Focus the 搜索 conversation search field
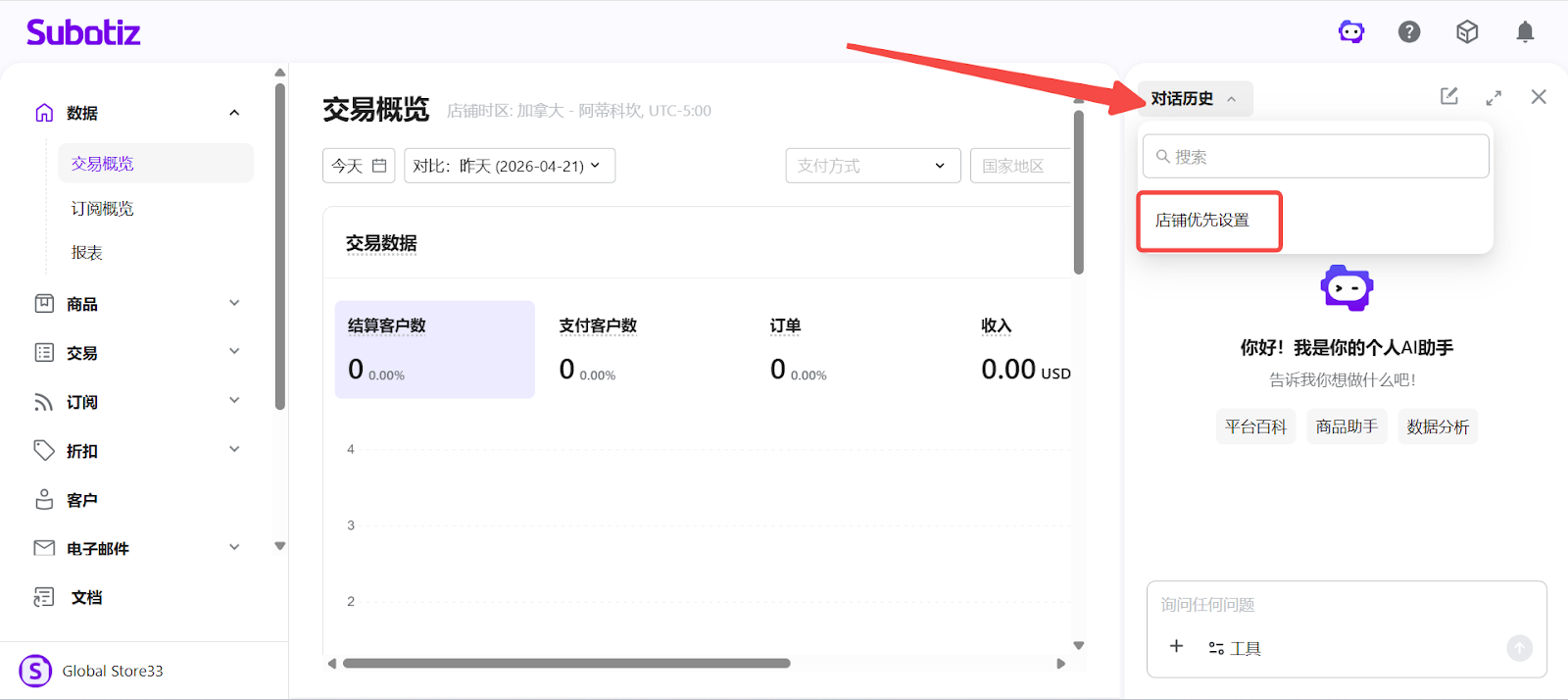 (1316, 157)
